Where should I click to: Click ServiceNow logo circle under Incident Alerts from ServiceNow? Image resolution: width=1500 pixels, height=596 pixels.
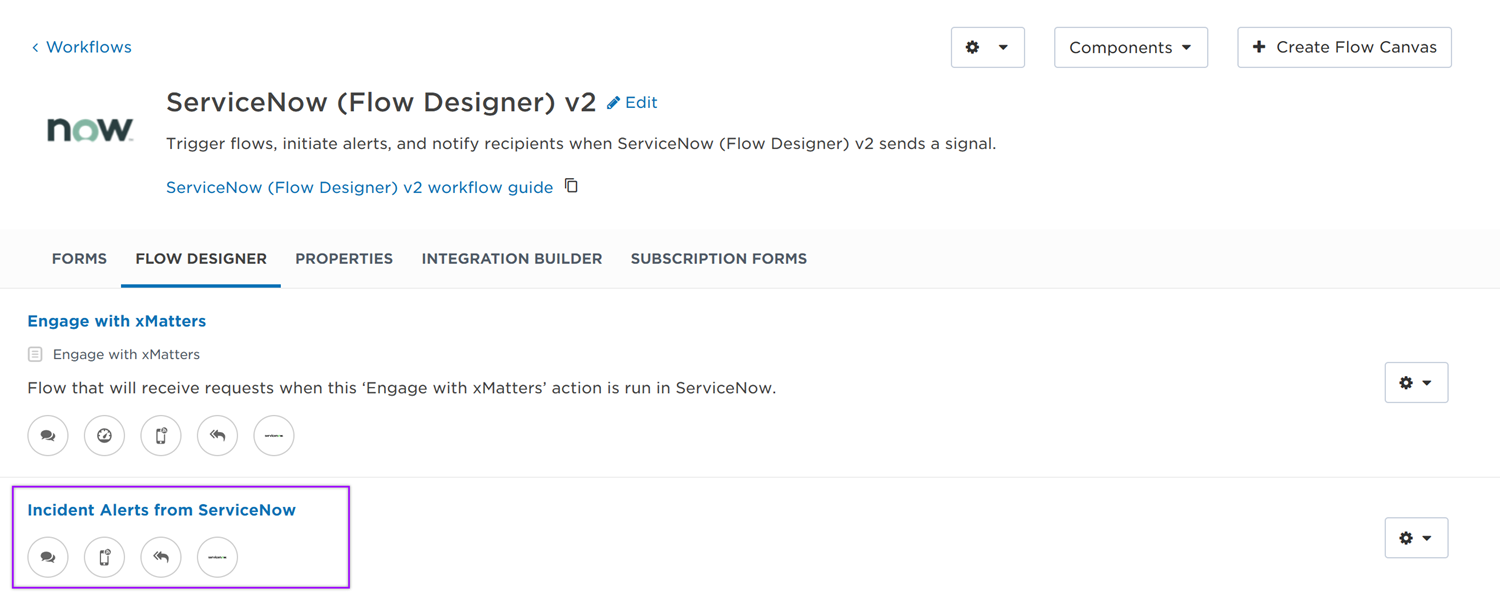coord(217,557)
